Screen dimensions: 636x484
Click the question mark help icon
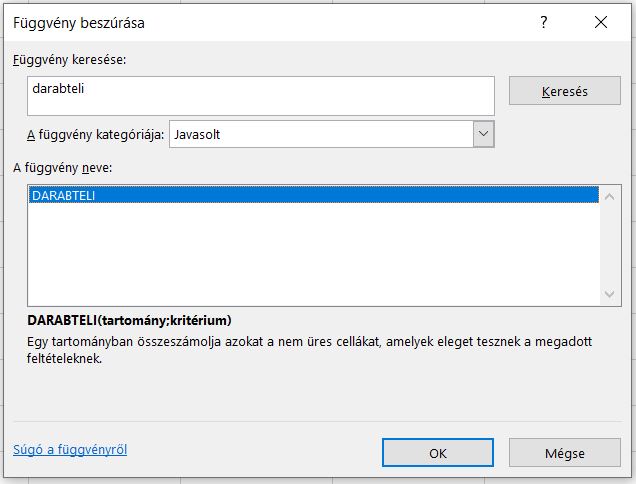pos(544,22)
